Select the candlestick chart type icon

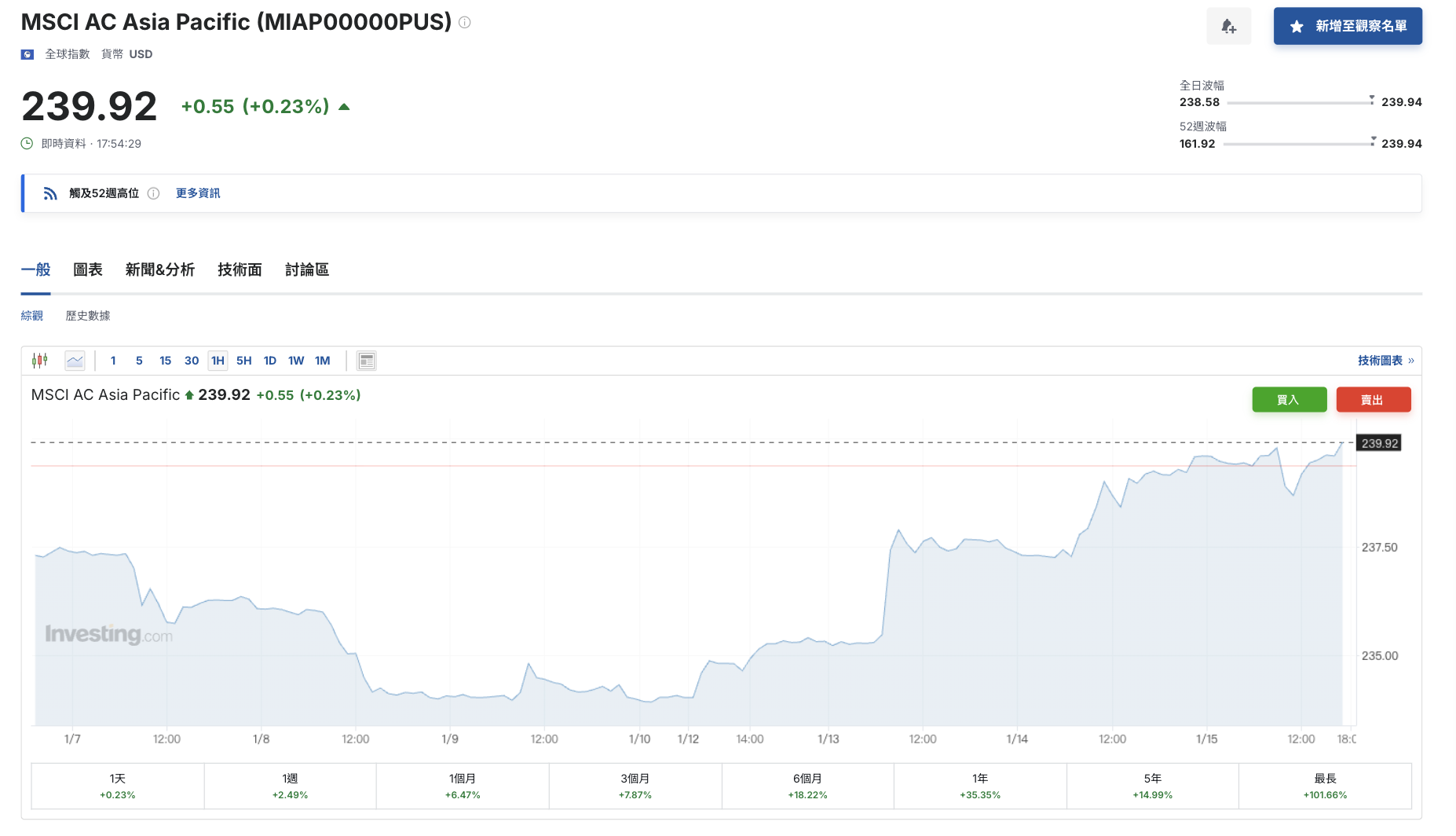point(40,361)
